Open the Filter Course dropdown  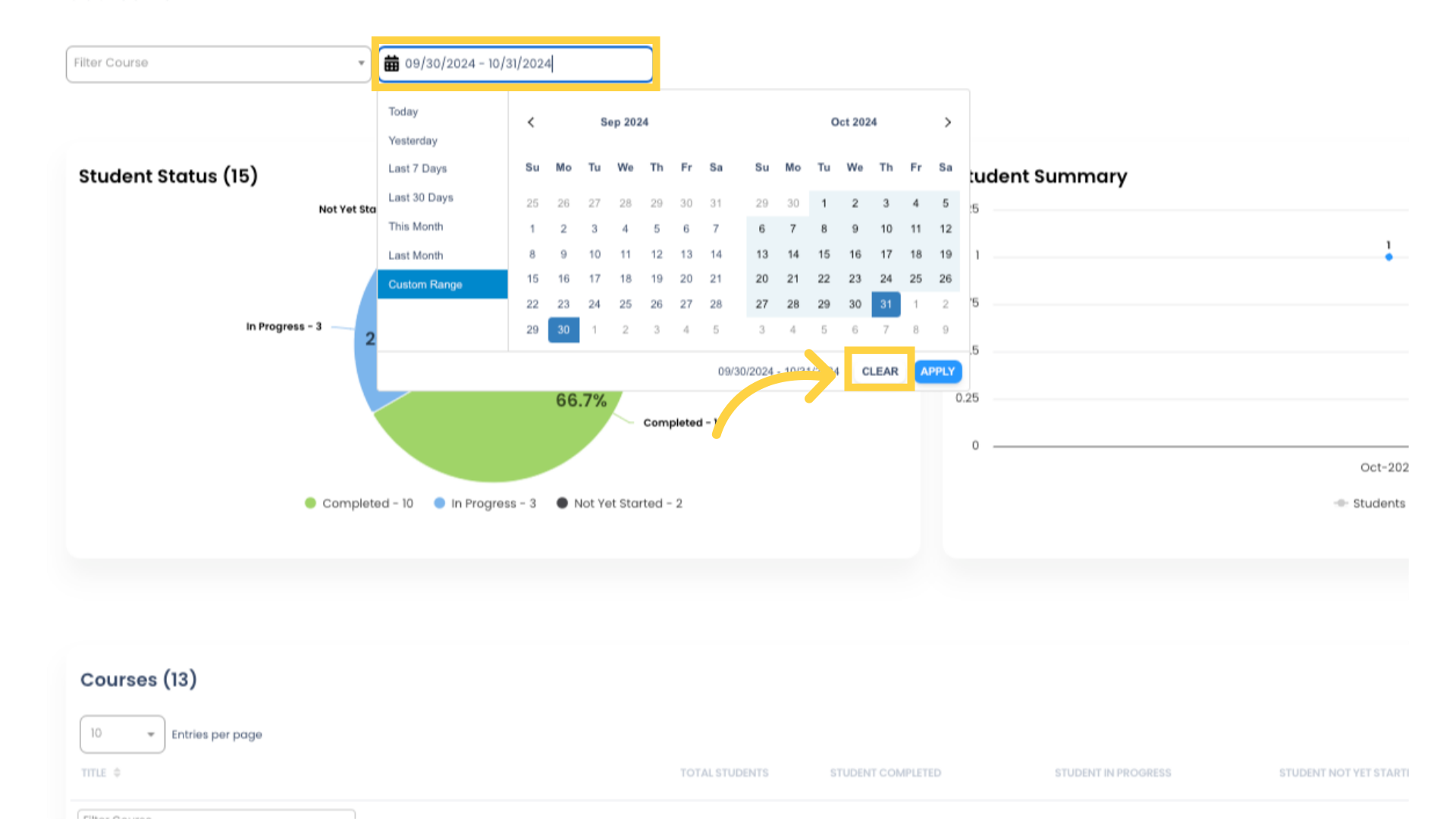pos(217,62)
